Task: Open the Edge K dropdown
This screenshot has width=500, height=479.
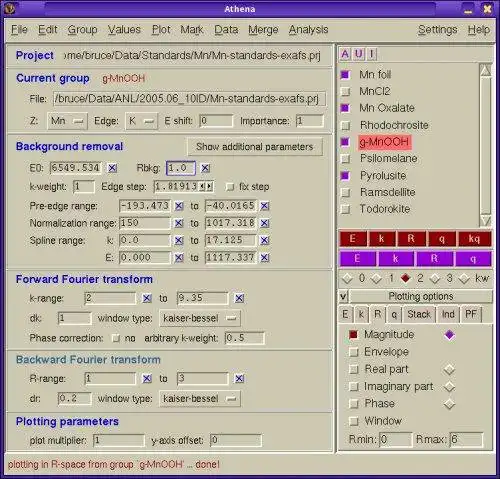Action: (141, 121)
